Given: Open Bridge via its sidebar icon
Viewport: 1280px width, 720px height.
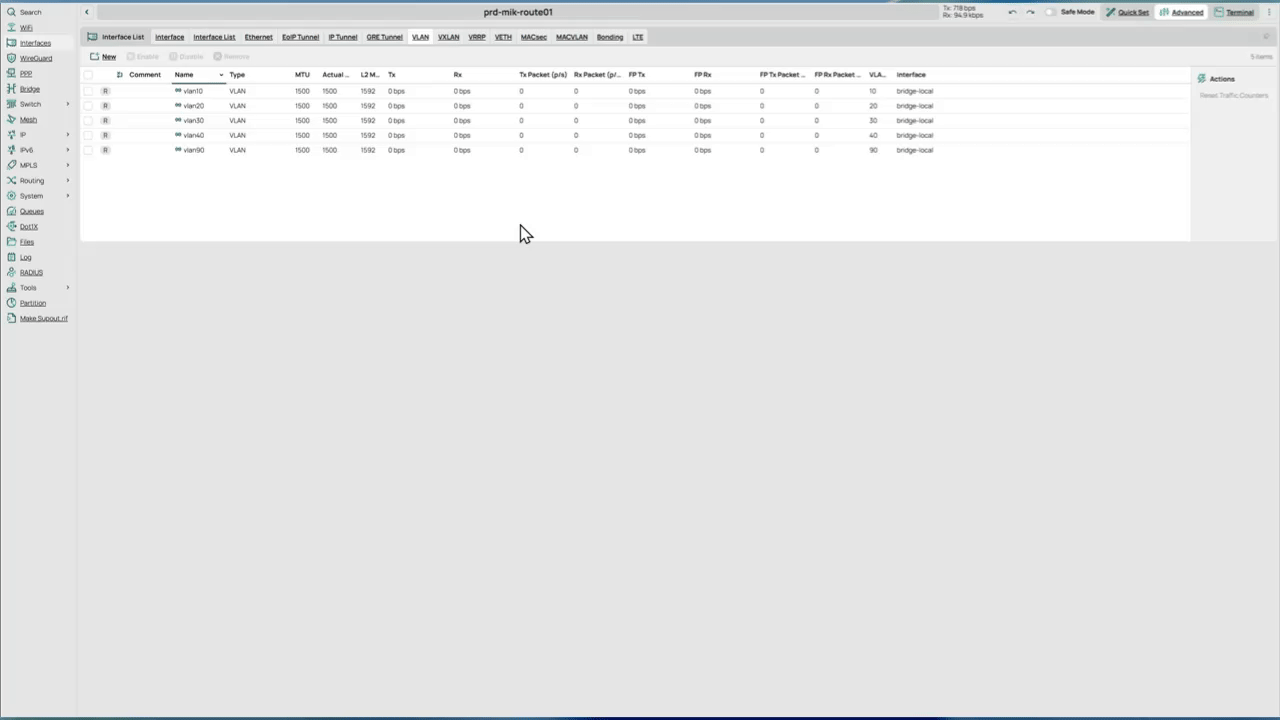Looking at the screenshot, I should [11, 89].
